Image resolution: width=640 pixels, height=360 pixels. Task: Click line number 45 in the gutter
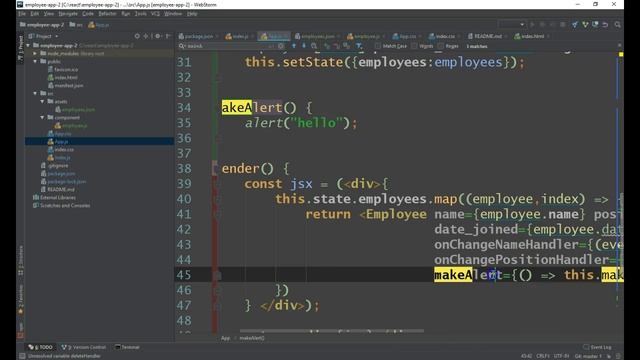[x=184, y=275]
